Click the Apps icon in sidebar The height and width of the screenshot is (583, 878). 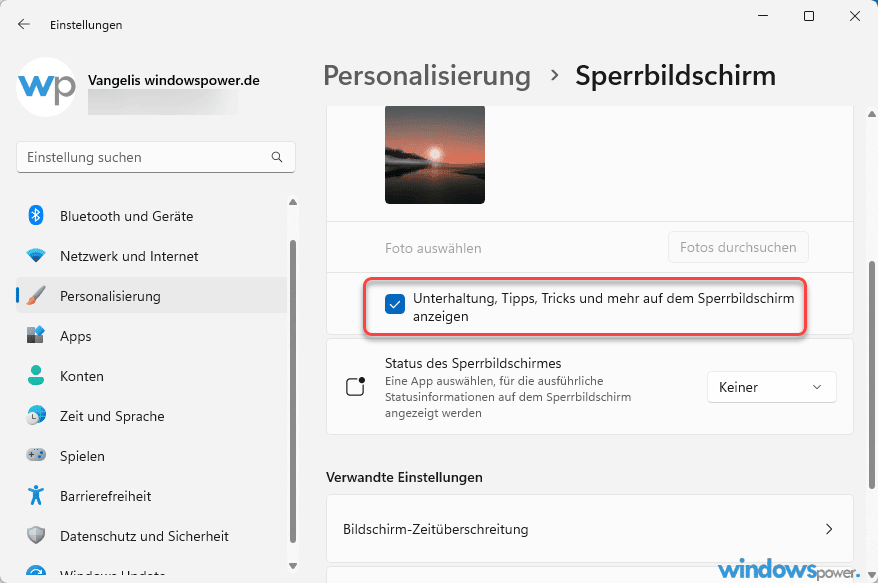[x=36, y=335]
